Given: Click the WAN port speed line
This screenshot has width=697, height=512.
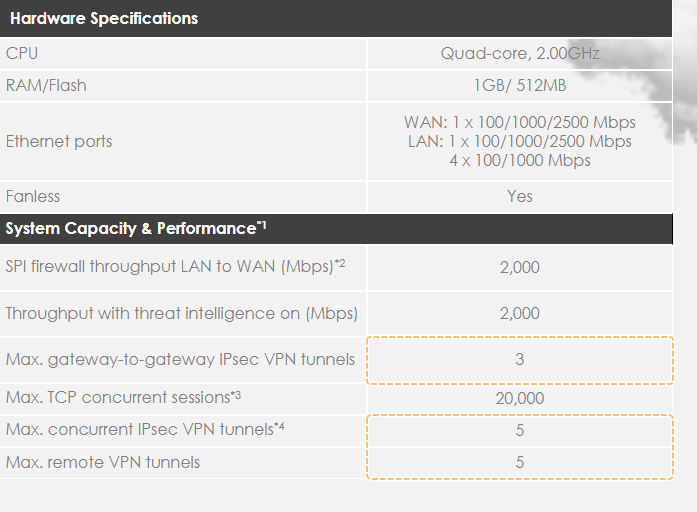Looking at the screenshot, I should click(x=519, y=122).
